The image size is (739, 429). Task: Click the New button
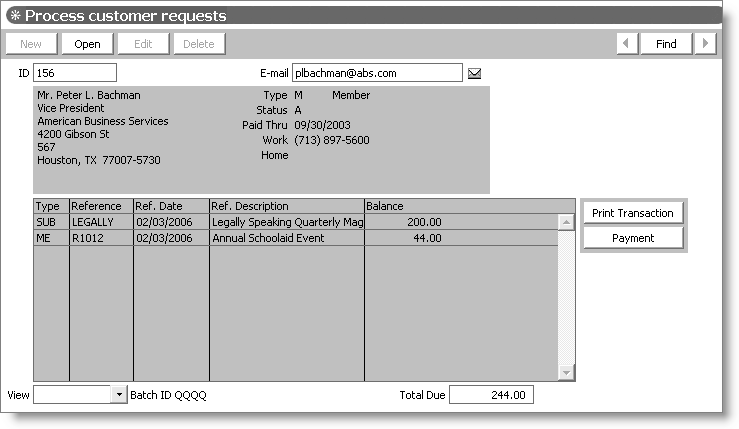31,44
